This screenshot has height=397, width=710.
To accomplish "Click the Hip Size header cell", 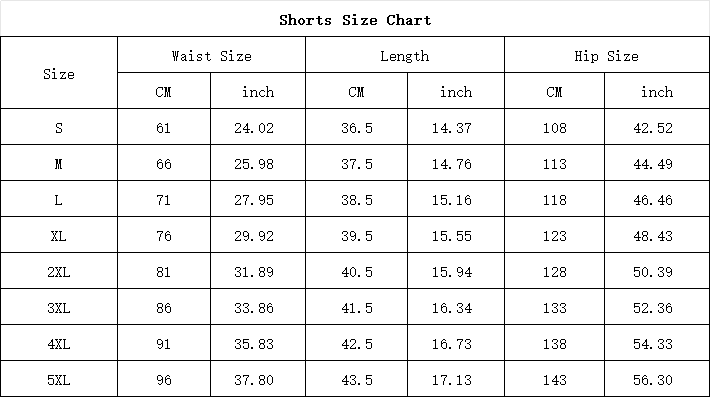I will coord(607,55).
